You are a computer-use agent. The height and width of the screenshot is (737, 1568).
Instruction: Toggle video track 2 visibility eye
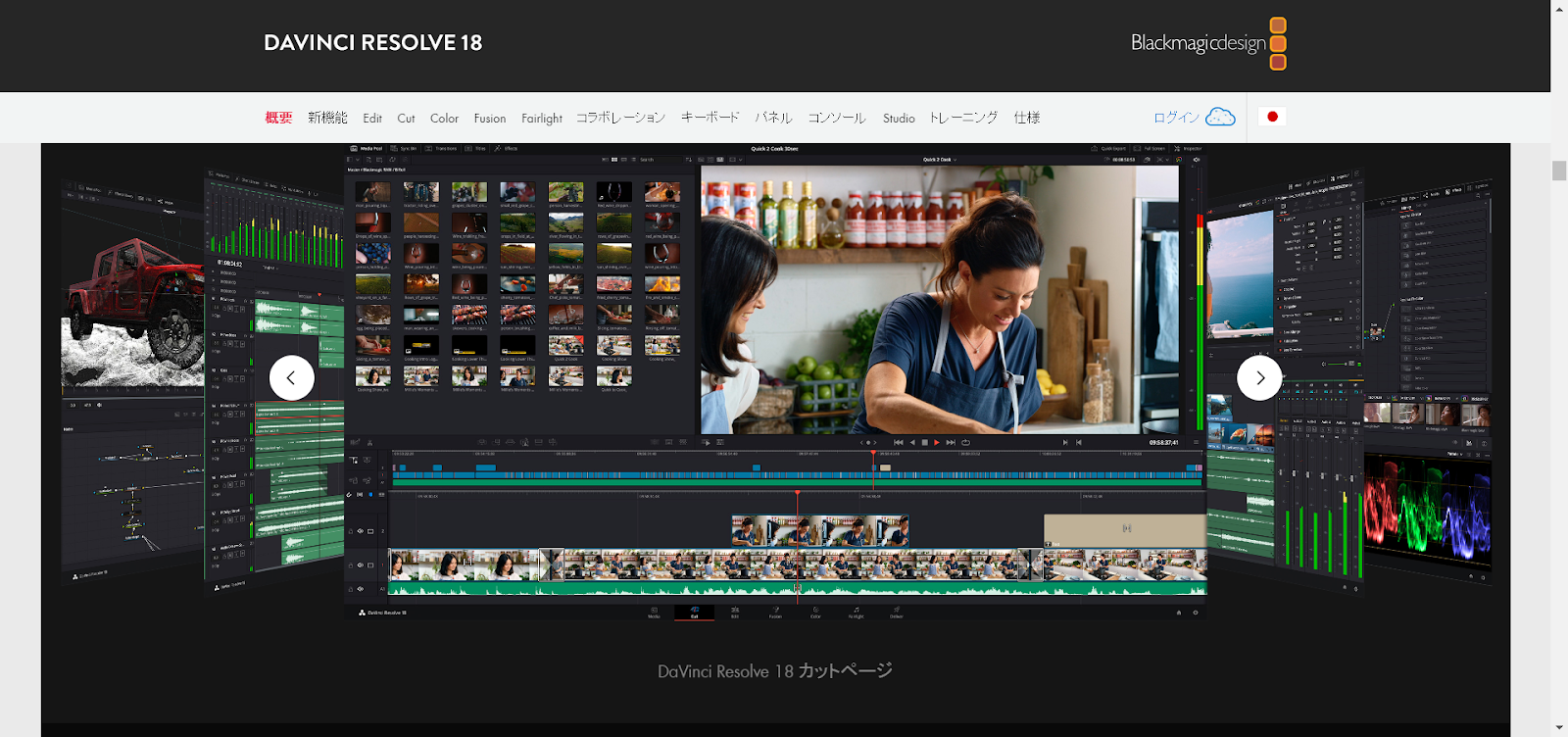click(x=361, y=531)
